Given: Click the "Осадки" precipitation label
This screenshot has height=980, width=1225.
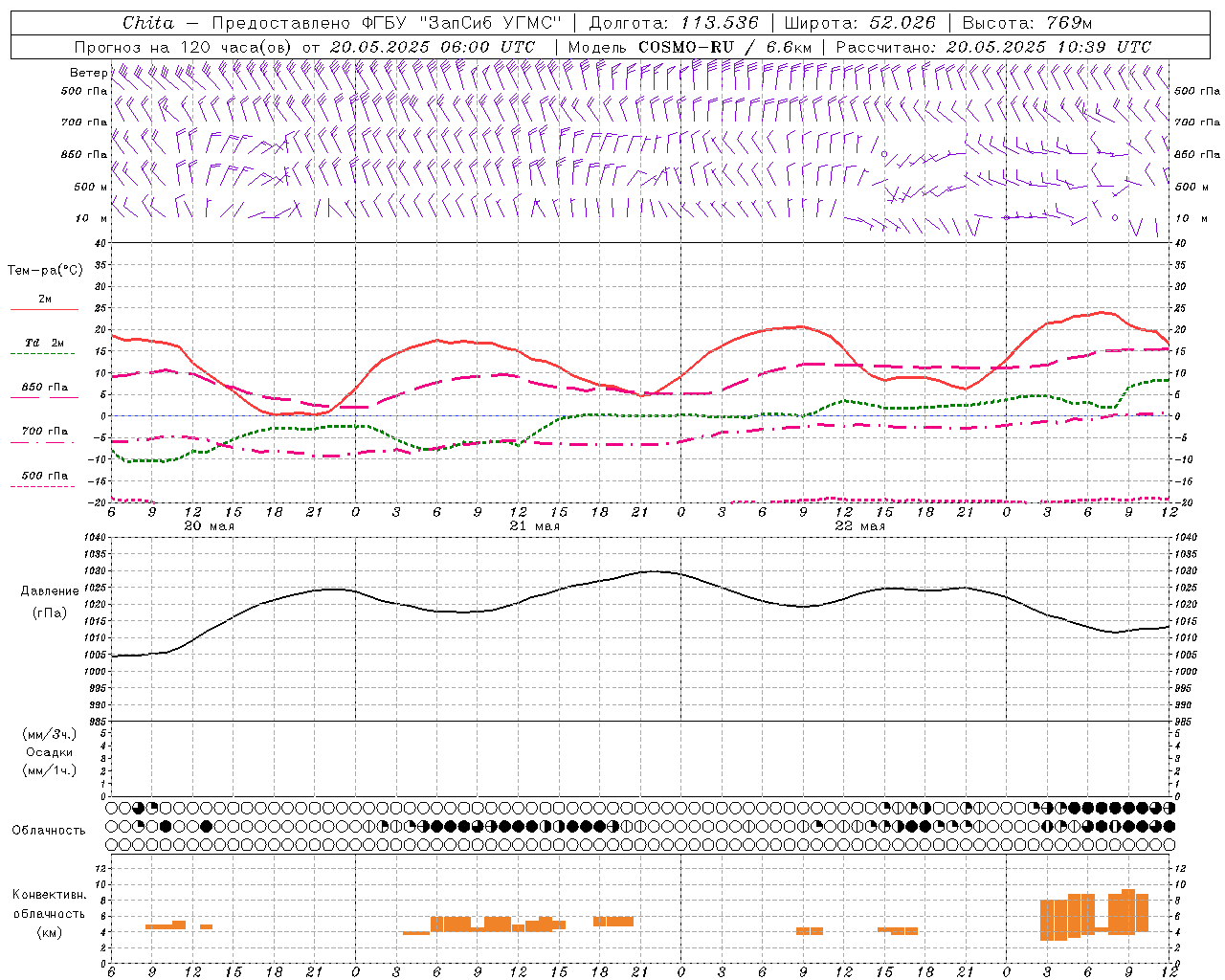Looking at the screenshot, I should click(x=50, y=752).
